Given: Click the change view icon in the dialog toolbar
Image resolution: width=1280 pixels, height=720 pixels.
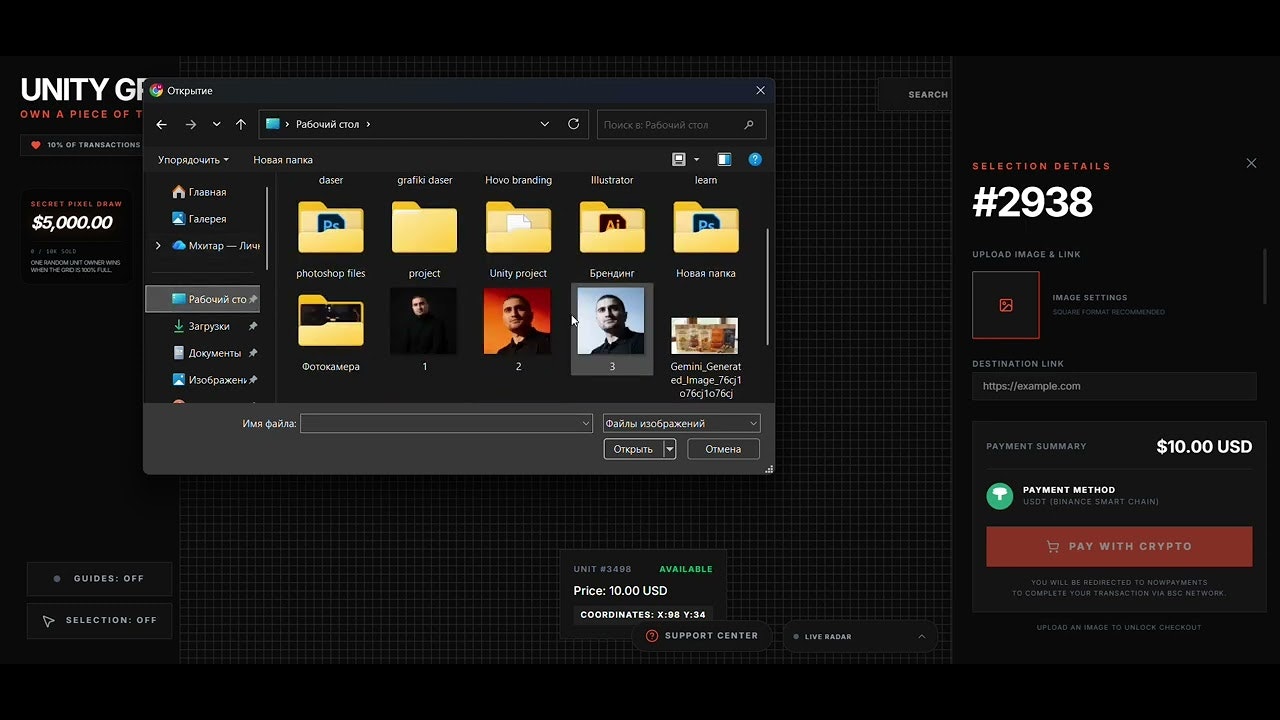Looking at the screenshot, I should coord(678,159).
